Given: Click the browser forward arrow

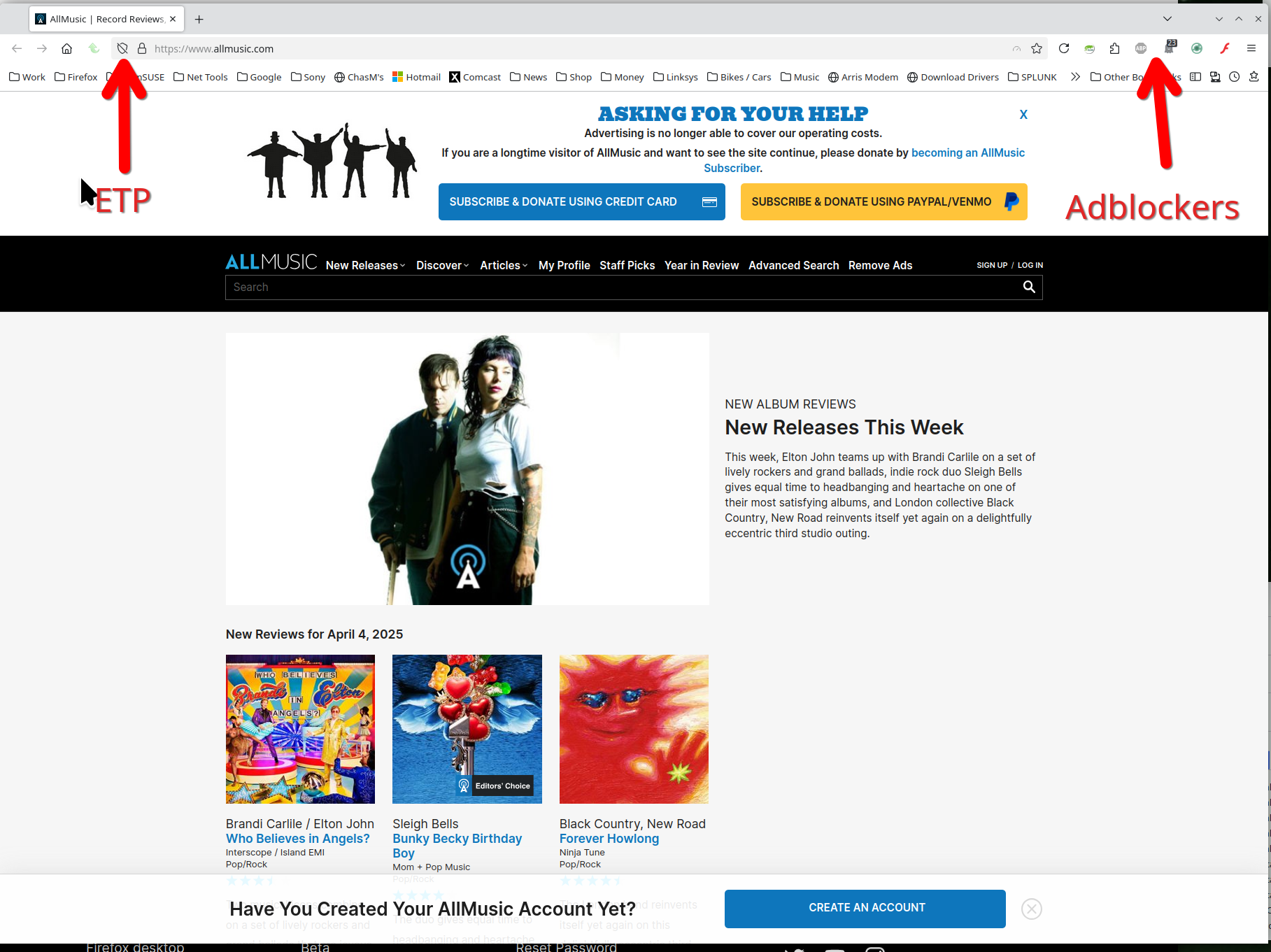Looking at the screenshot, I should click(x=42, y=48).
